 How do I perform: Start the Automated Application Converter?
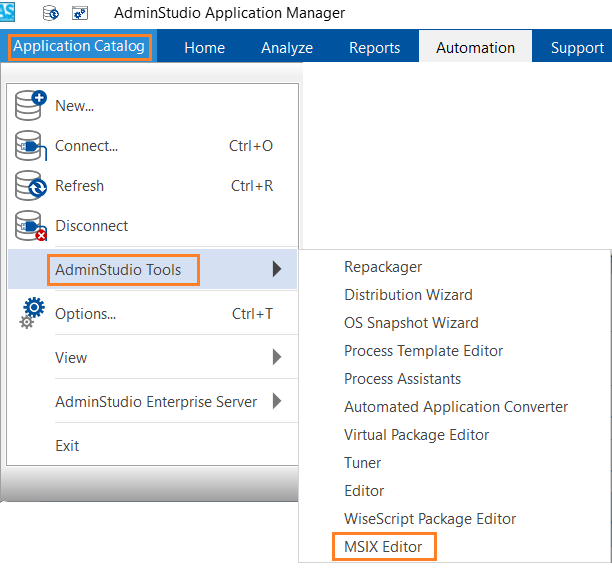[x=456, y=407]
